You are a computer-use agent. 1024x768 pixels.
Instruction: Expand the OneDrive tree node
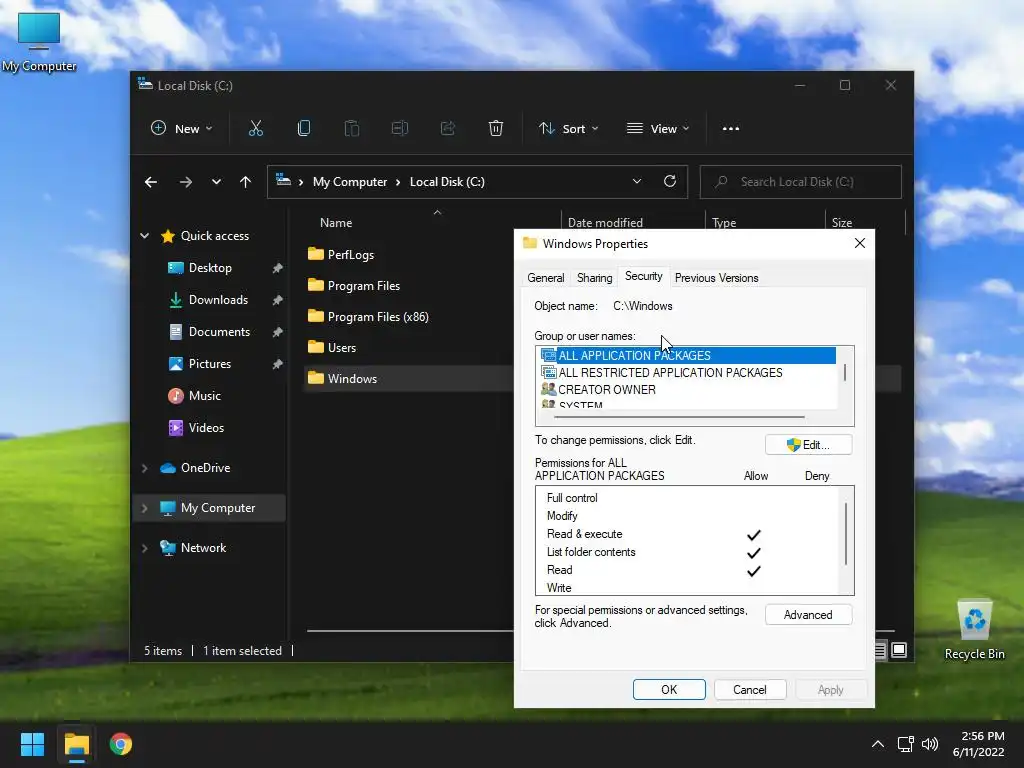pos(145,468)
